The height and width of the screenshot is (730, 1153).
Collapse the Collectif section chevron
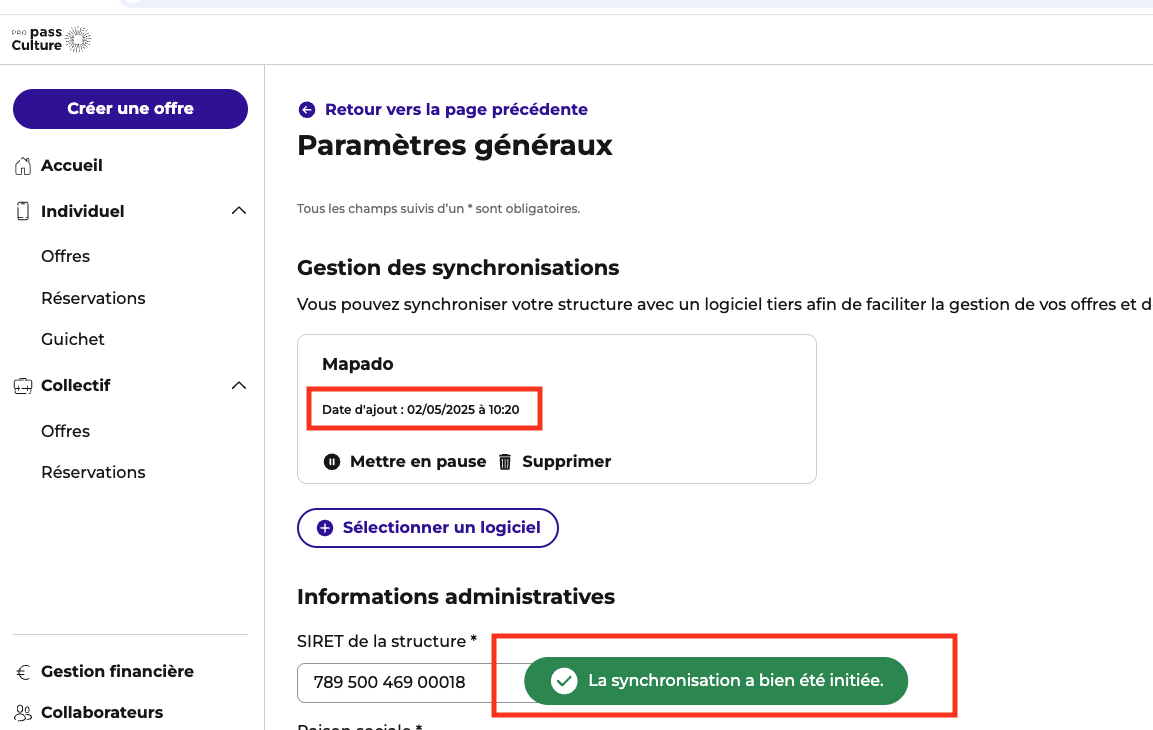point(238,385)
